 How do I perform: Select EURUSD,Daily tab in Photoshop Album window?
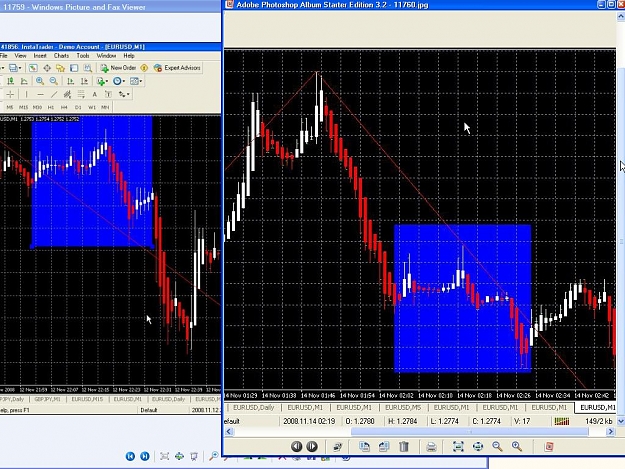click(x=254, y=408)
